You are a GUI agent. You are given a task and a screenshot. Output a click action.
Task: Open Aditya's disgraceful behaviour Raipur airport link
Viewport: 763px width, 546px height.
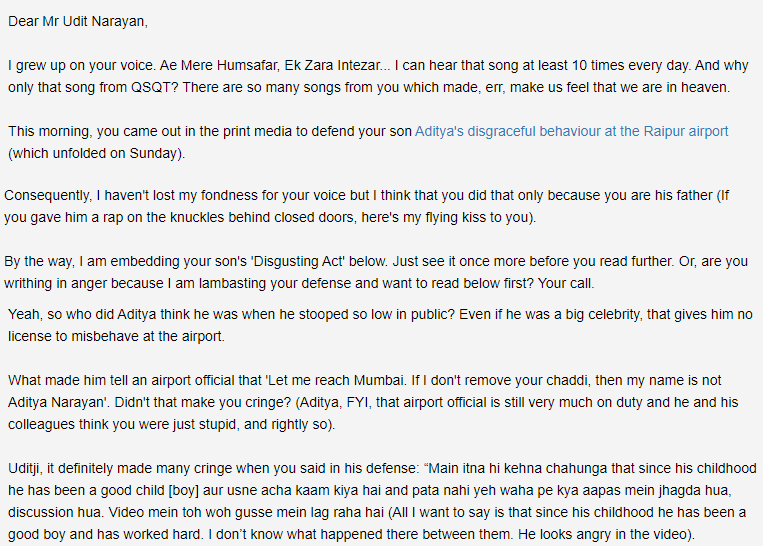571,131
